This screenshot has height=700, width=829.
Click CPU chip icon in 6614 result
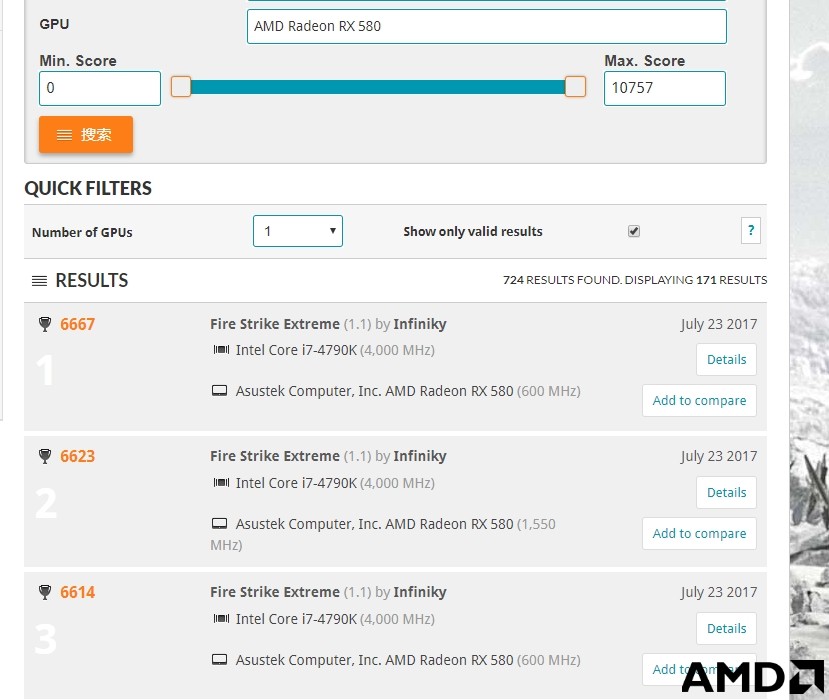click(221, 618)
